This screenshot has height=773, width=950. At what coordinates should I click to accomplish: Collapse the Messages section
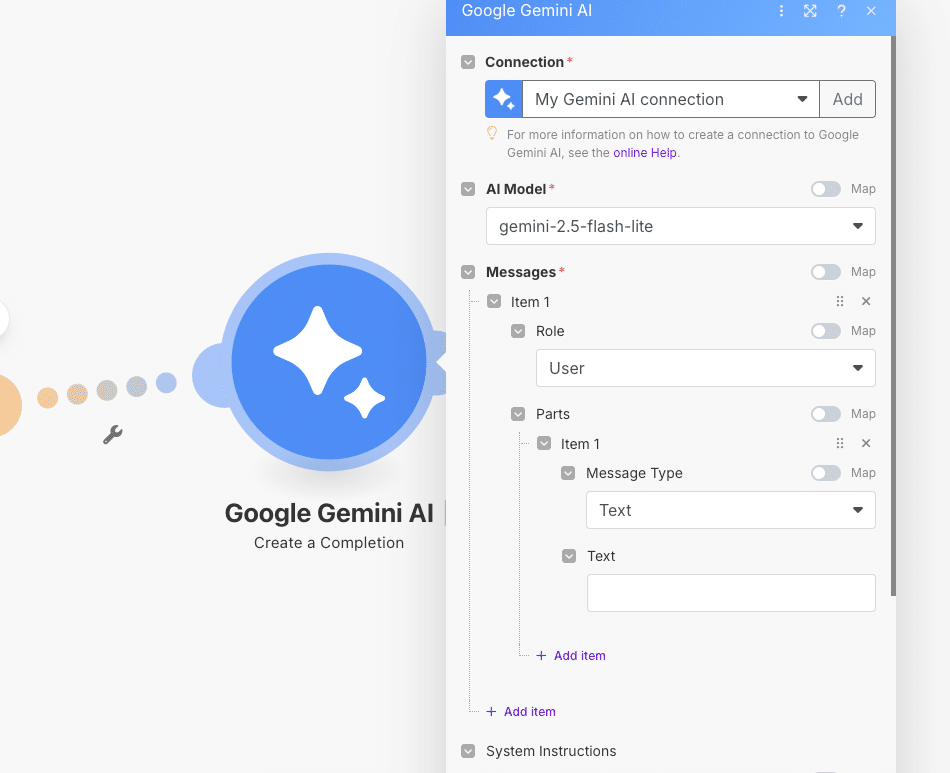pyautogui.click(x=468, y=272)
